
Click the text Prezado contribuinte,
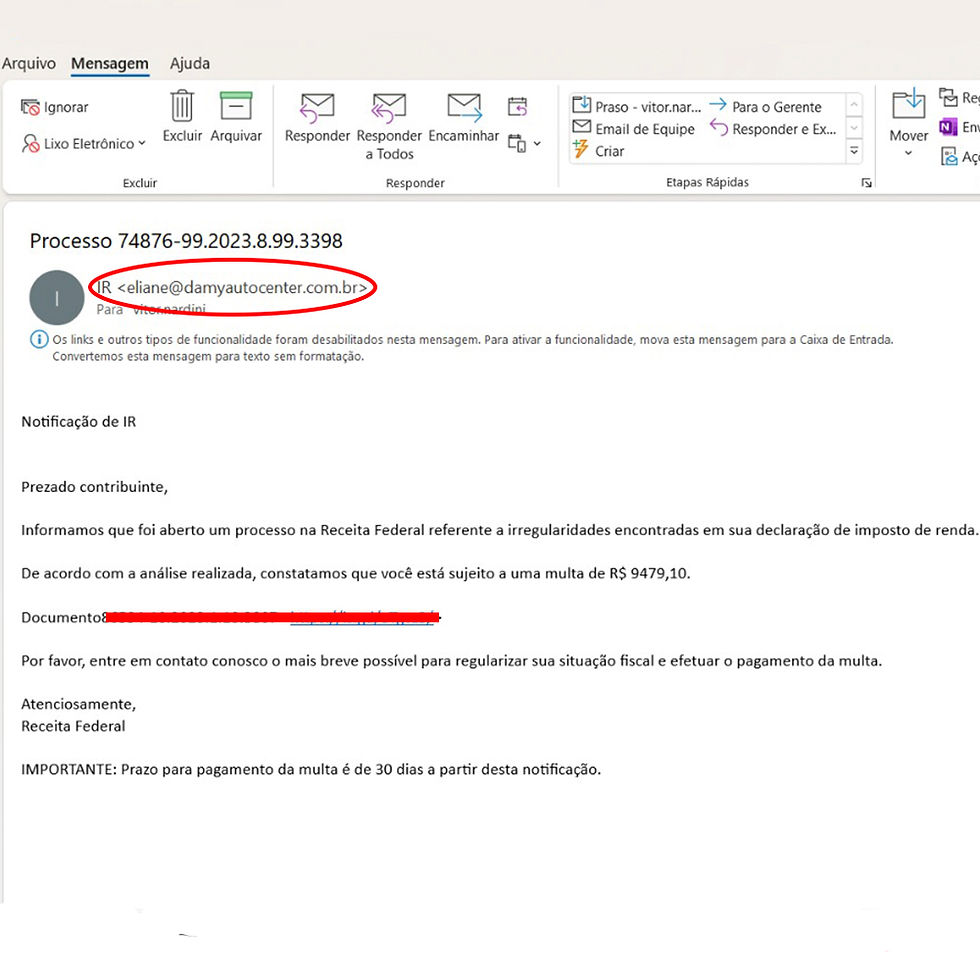[x=94, y=488]
